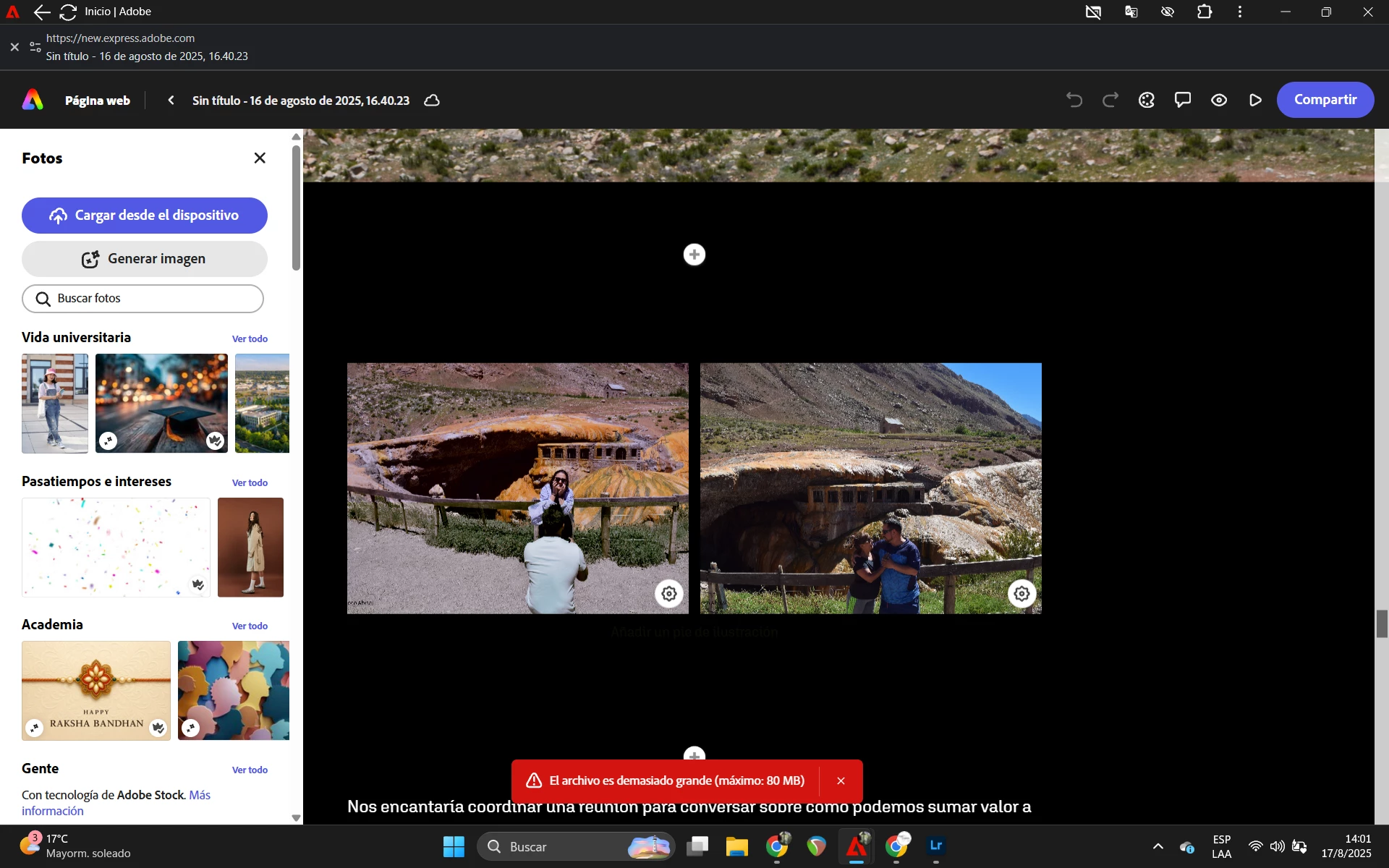Viewport: 1389px width, 868px height.
Task: Open the comments speech bubble icon
Action: pyautogui.click(x=1183, y=100)
